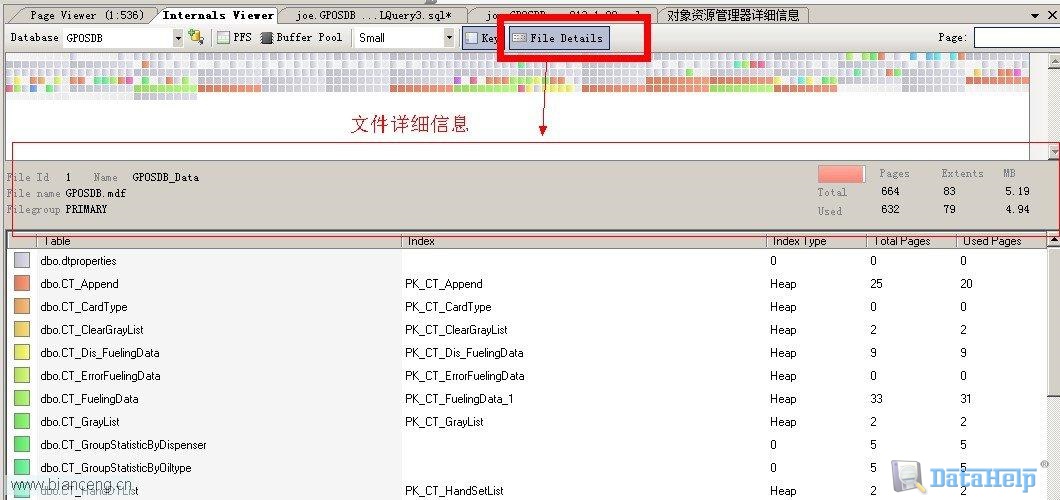The image size is (1060, 500).
Task: Click the dbo.CT_GroupStatisticByDispenser color icon
Action: (x=22, y=445)
